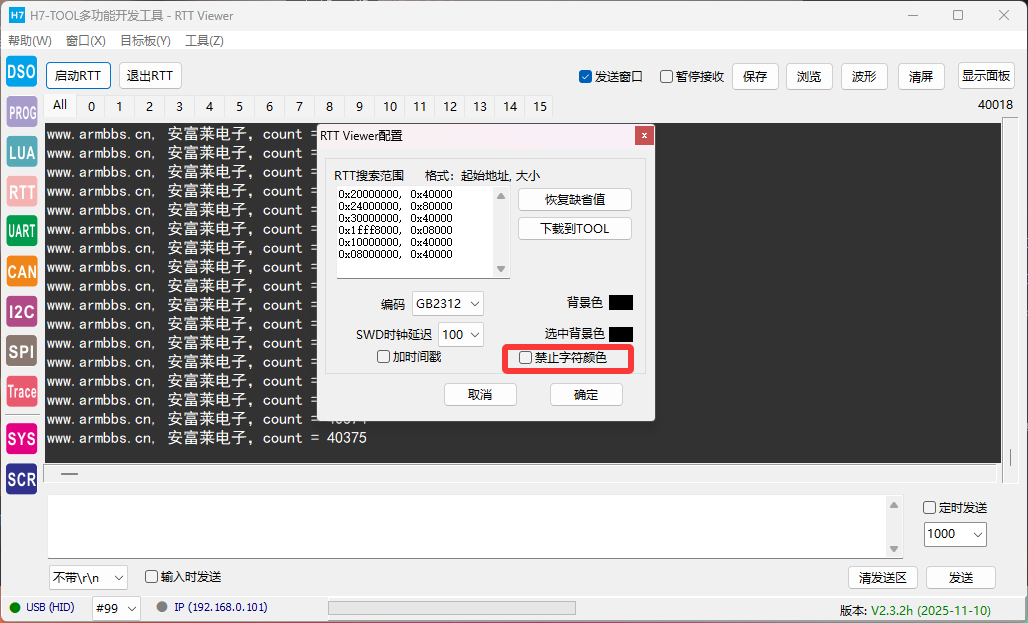Image resolution: width=1028 pixels, height=623 pixels.
Task: Click the Trace sidebar icon
Action: tap(21, 391)
